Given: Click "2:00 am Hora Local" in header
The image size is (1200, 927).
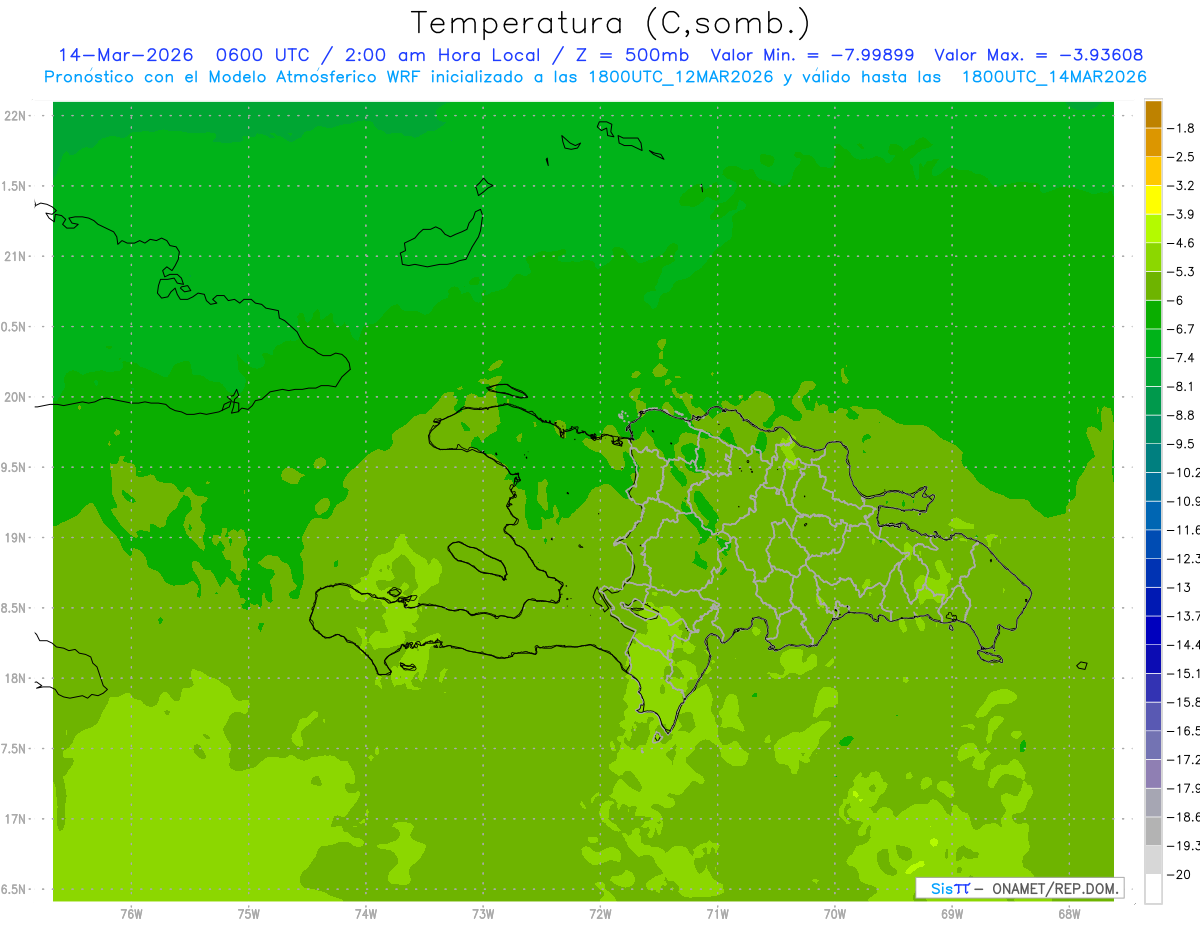Looking at the screenshot, I should (x=442, y=55).
